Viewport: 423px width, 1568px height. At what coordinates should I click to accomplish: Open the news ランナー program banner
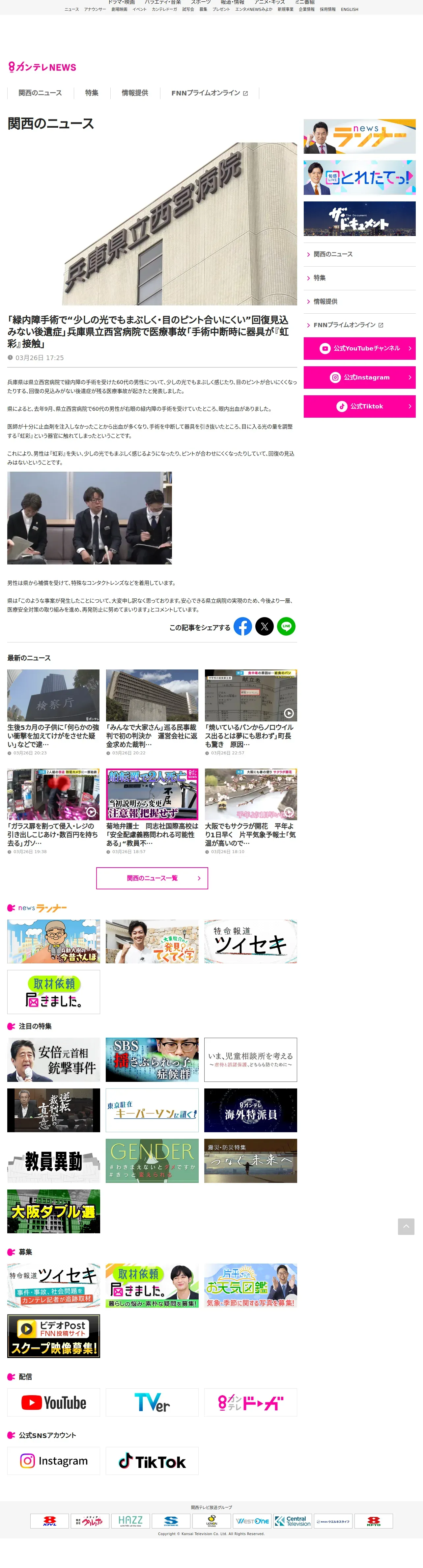pos(360,136)
